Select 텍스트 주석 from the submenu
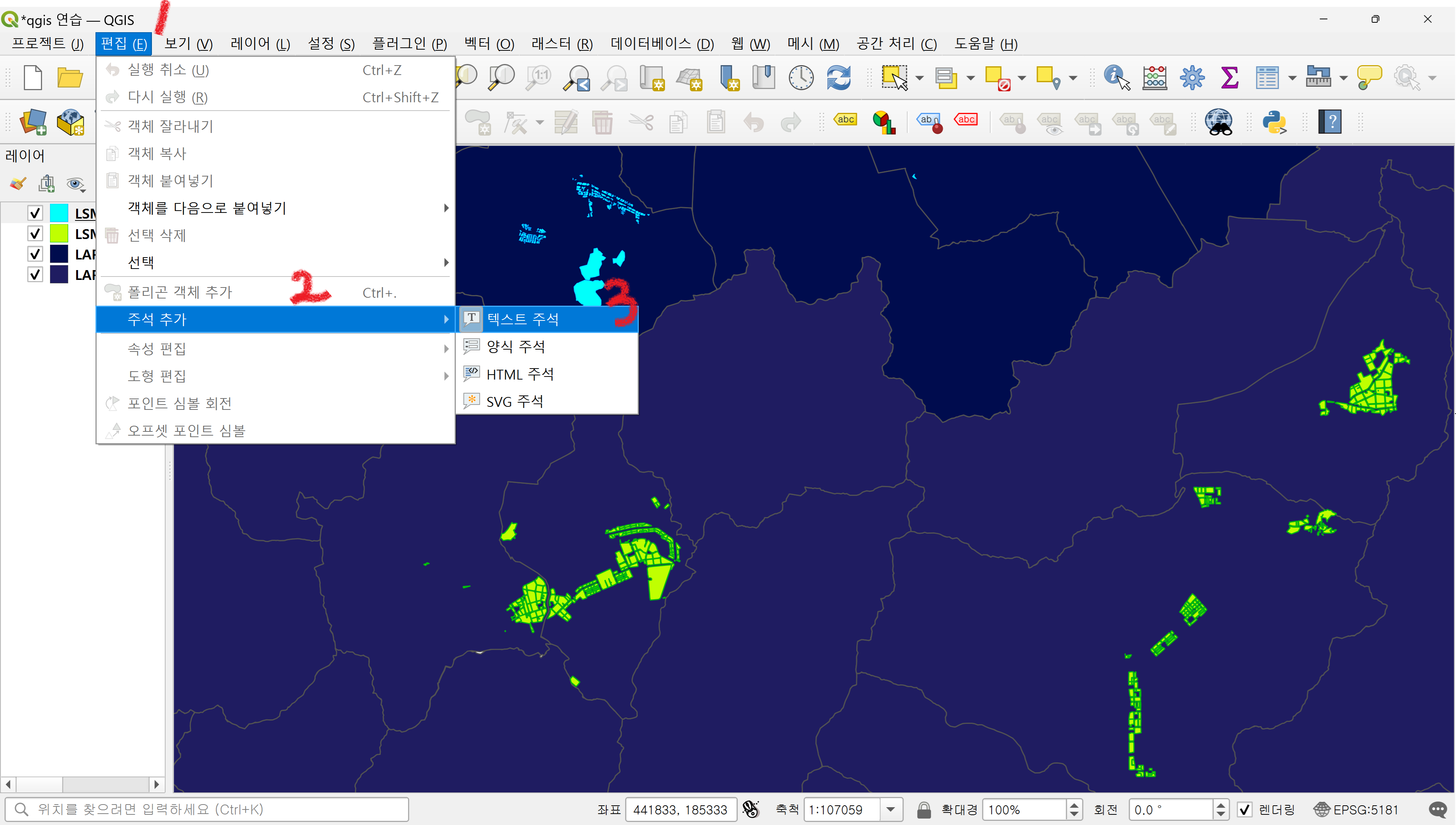The height and width of the screenshot is (825, 1456). 522,319
